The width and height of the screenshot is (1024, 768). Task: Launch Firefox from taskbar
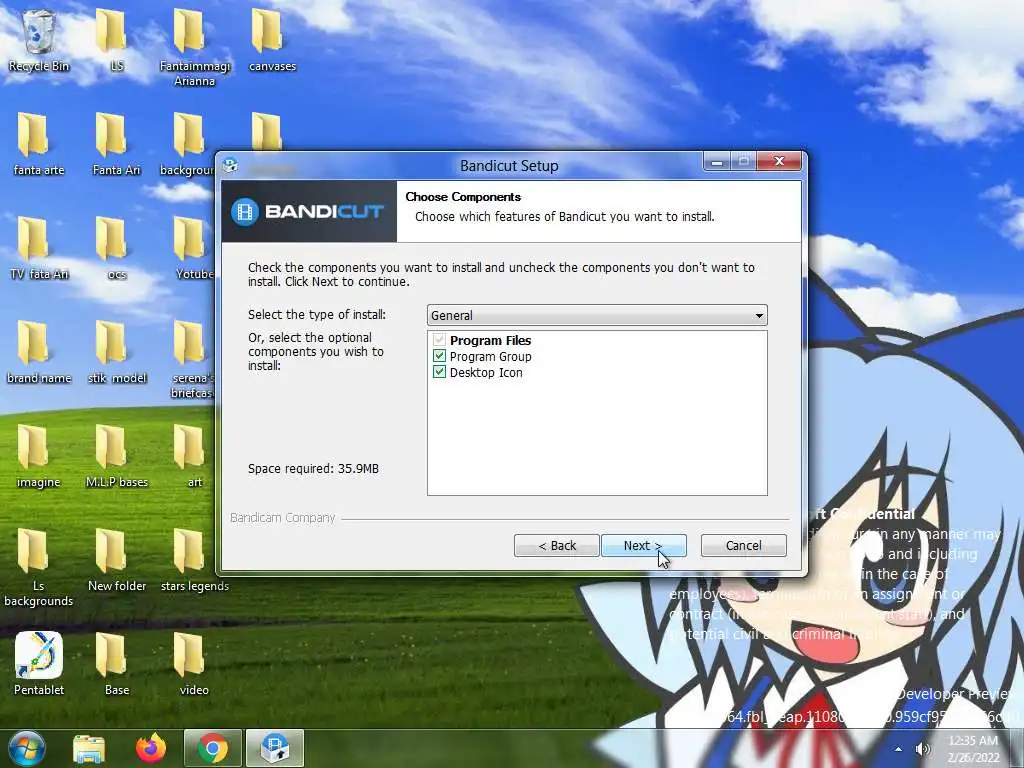point(151,748)
